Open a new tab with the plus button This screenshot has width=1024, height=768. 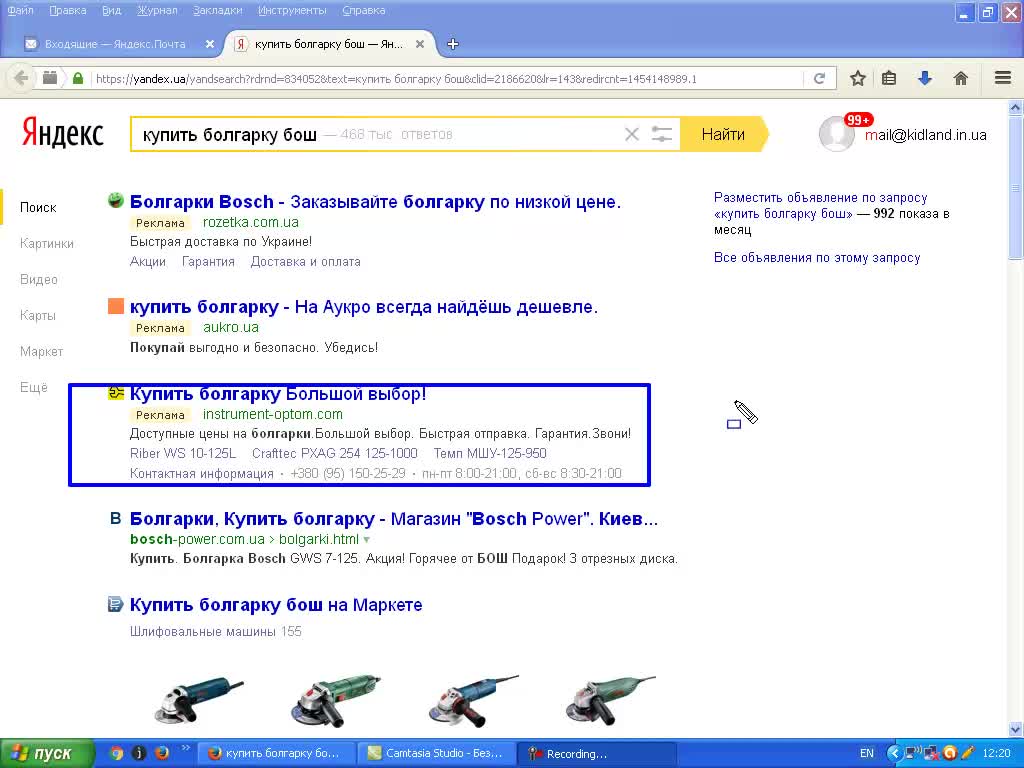click(x=453, y=44)
